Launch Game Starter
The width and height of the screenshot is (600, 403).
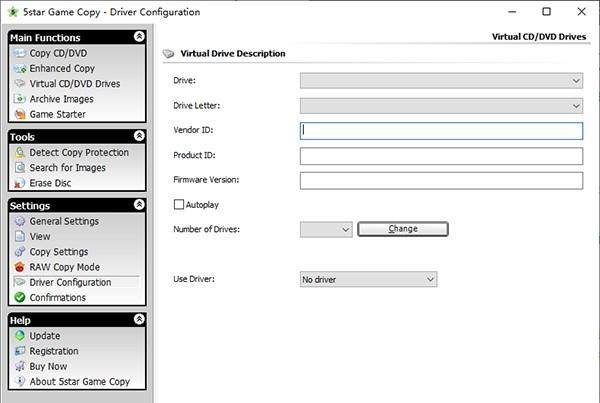pos(58,114)
